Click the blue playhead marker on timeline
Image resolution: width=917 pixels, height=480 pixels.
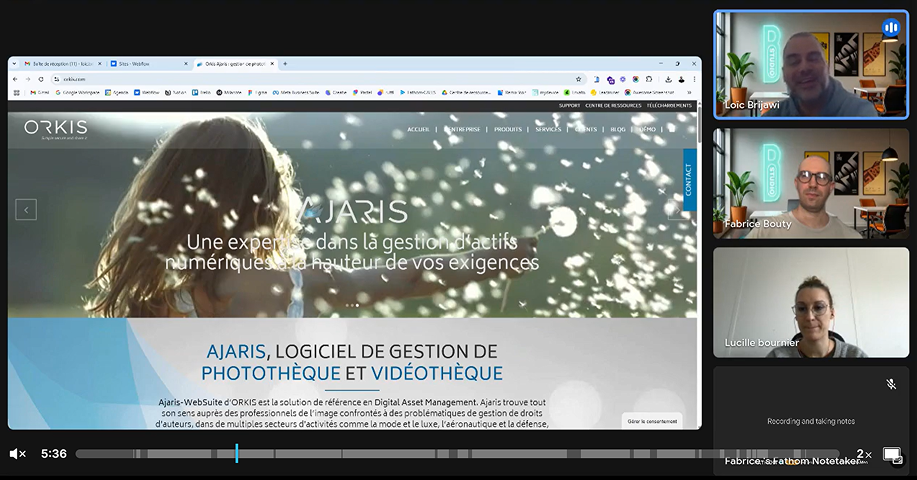pos(237,453)
